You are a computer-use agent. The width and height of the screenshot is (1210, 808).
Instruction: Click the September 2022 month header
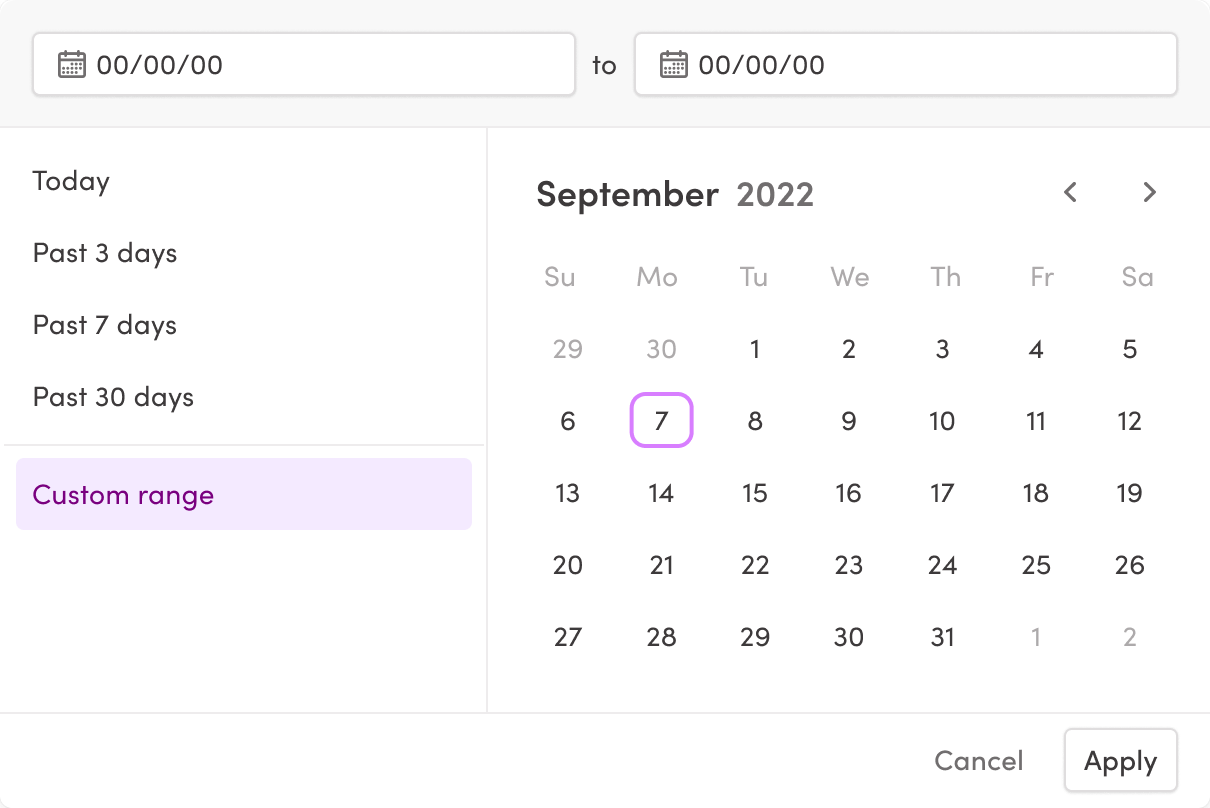click(x=674, y=194)
